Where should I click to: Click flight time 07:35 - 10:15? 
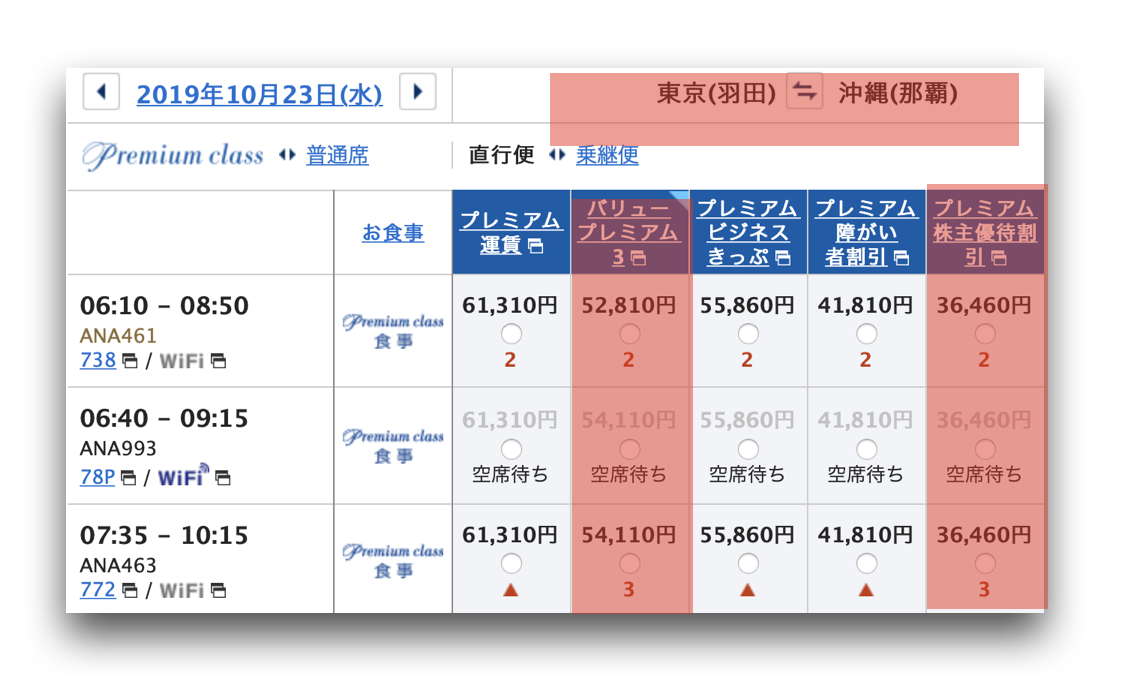(164, 535)
